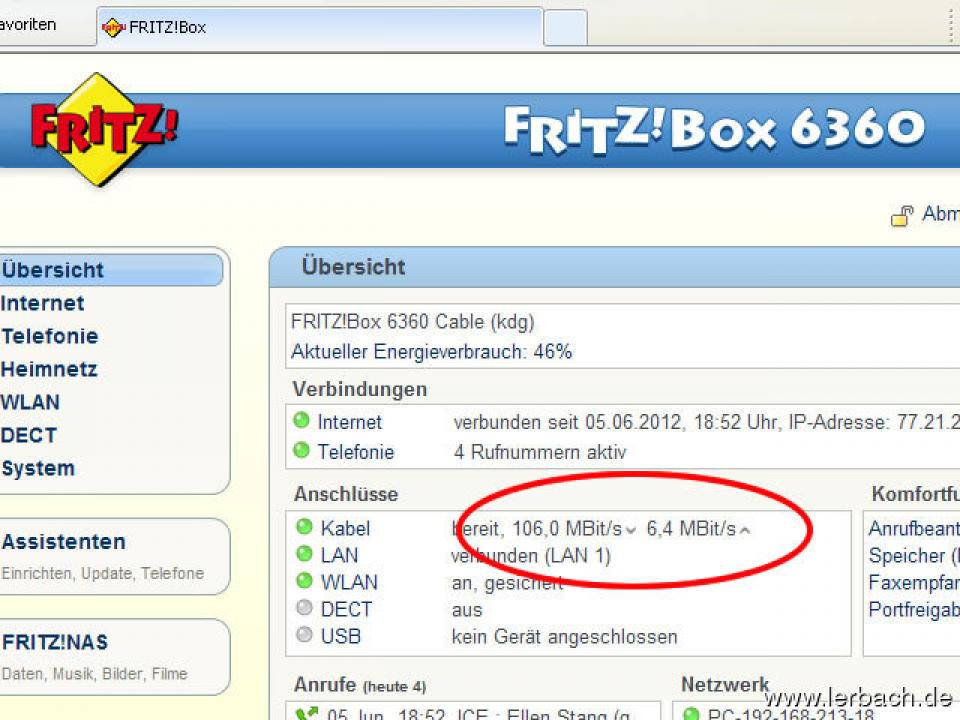Open the Übersicht menu item in sidebar
This screenshot has width=960, height=720.
point(111,270)
